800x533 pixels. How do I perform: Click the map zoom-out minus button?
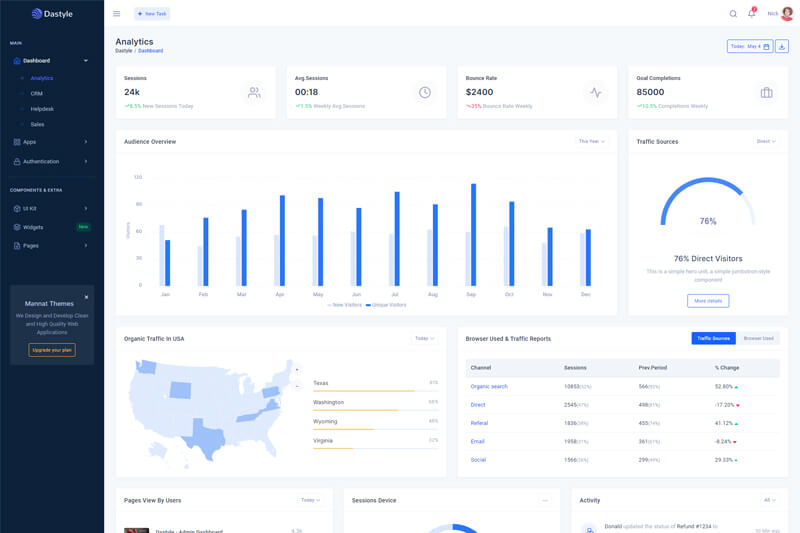(x=297, y=385)
